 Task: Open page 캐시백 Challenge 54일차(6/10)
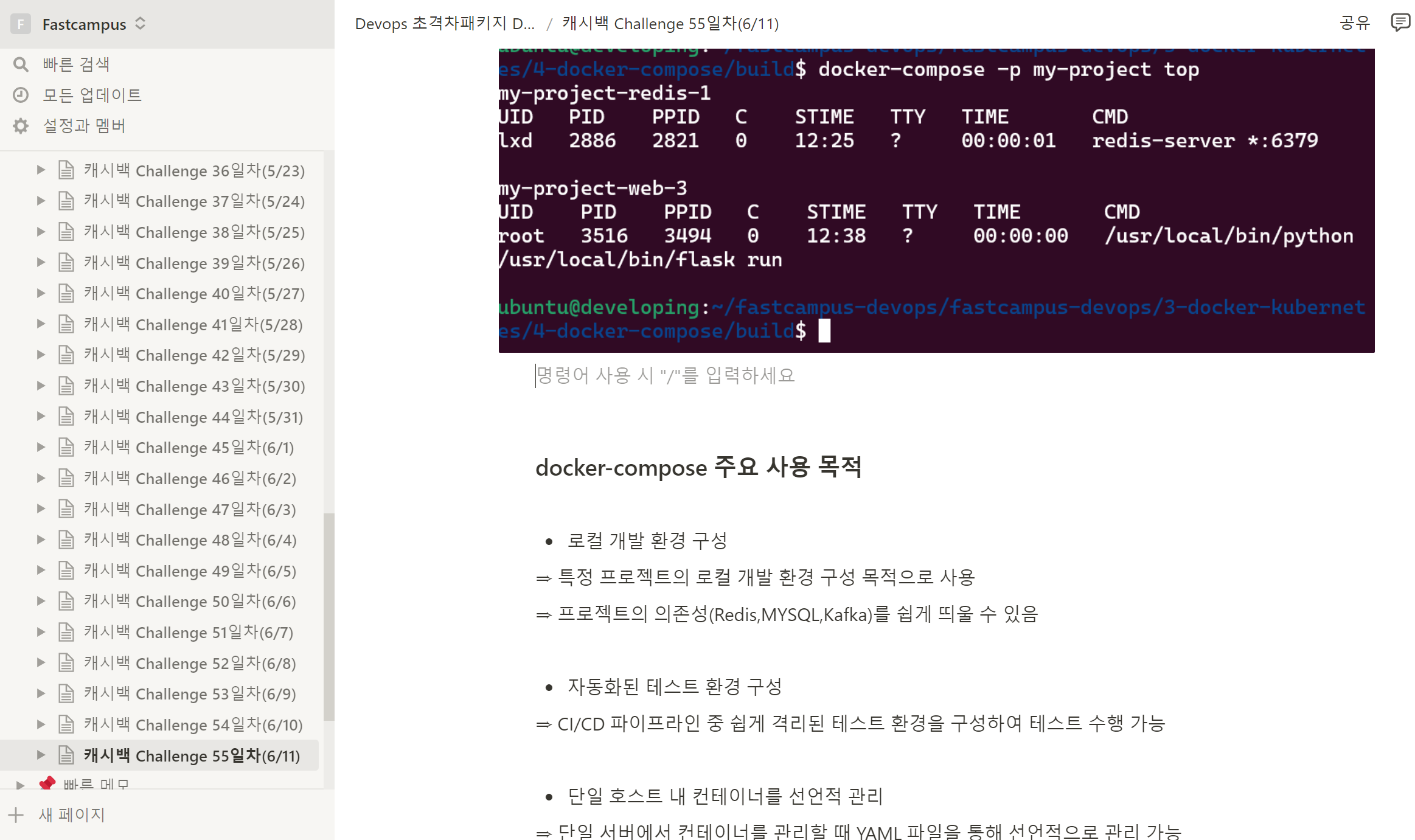(193, 724)
